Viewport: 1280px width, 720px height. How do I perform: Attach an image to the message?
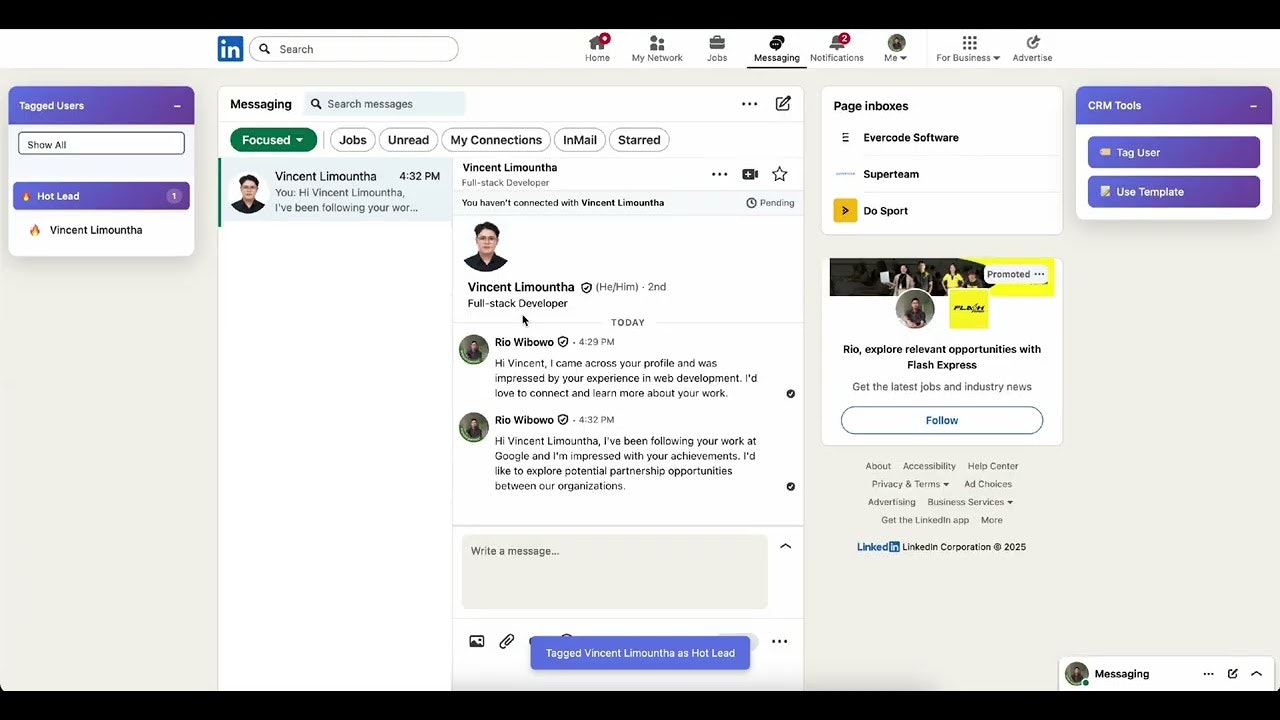pos(477,641)
